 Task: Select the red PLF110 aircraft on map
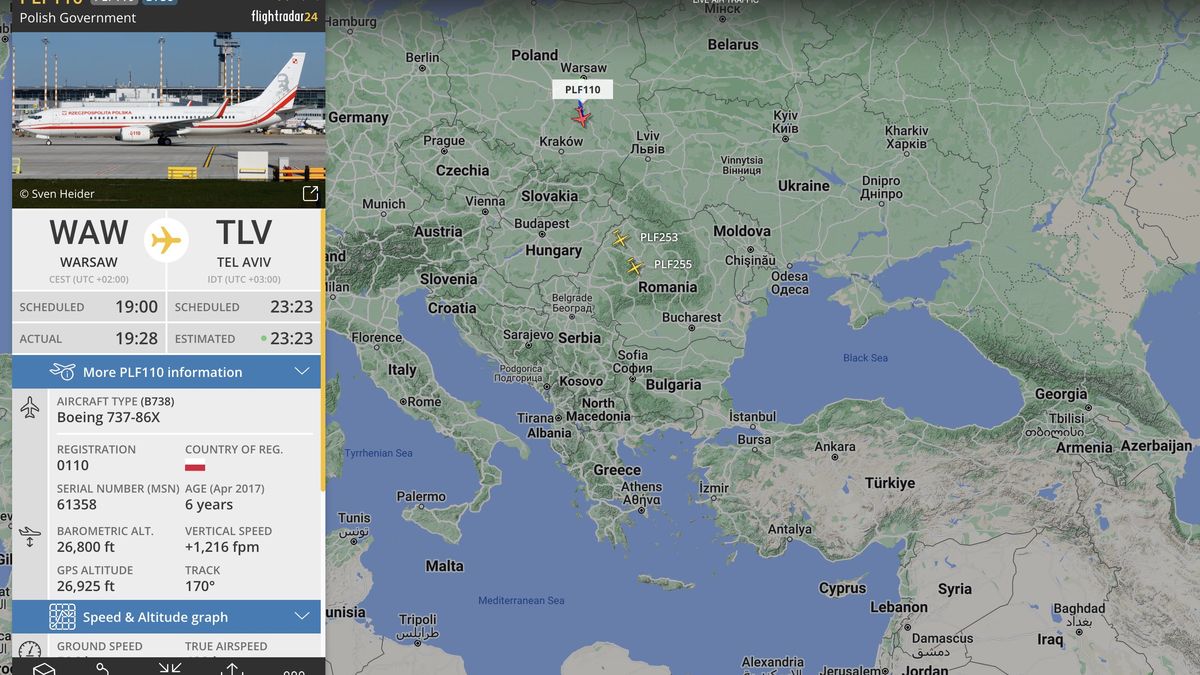pos(581,117)
